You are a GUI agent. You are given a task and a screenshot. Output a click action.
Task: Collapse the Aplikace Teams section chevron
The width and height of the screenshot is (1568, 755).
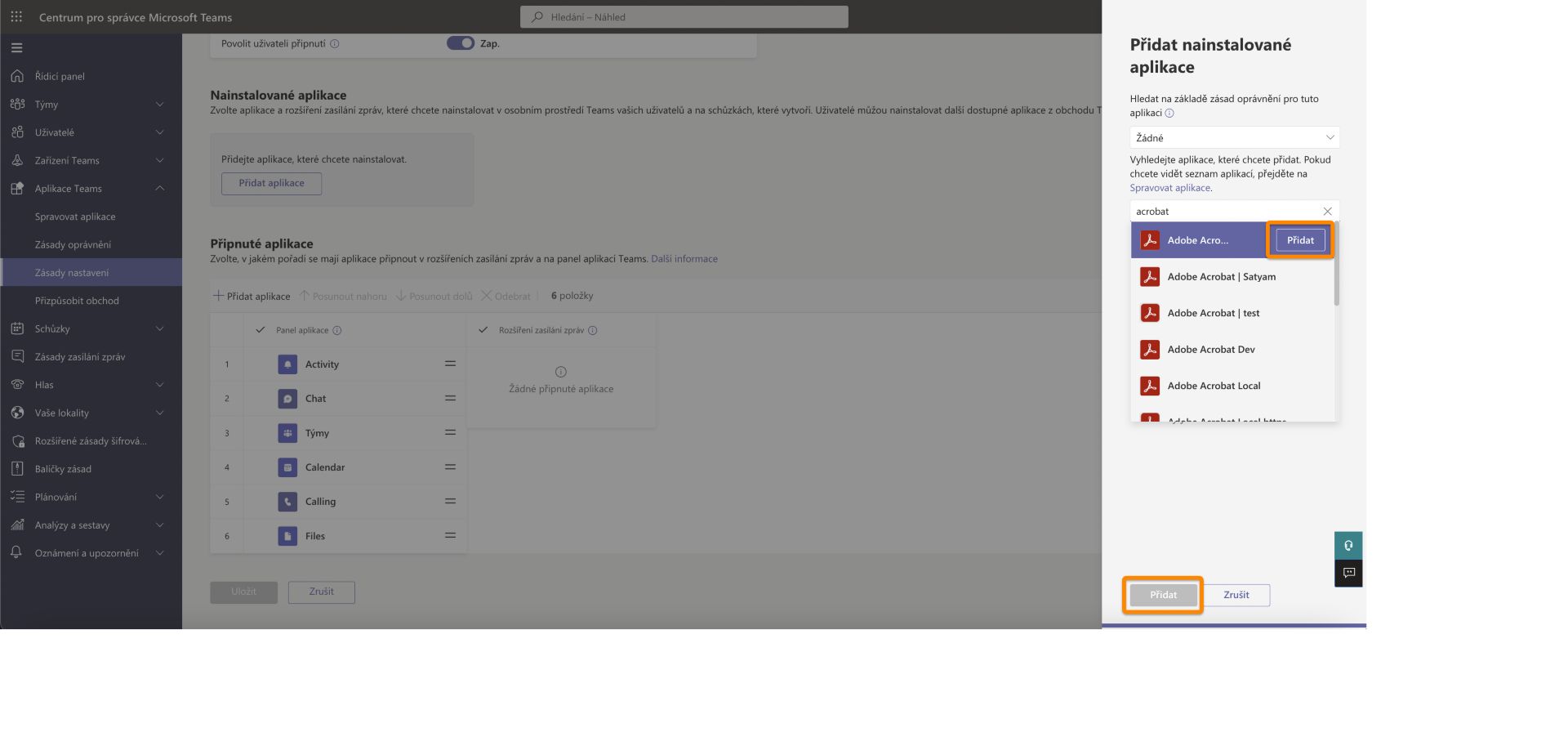(x=160, y=188)
